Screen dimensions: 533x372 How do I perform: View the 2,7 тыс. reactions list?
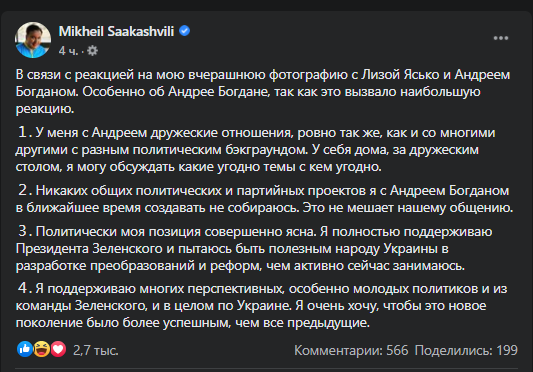click(x=96, y=350)
